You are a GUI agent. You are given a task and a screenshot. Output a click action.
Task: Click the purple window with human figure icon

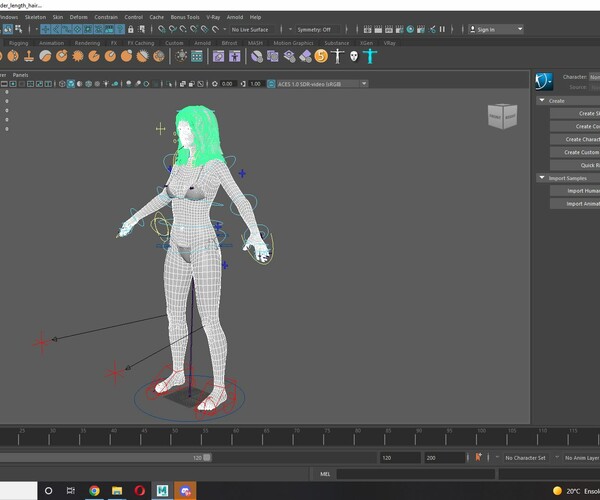235,56
